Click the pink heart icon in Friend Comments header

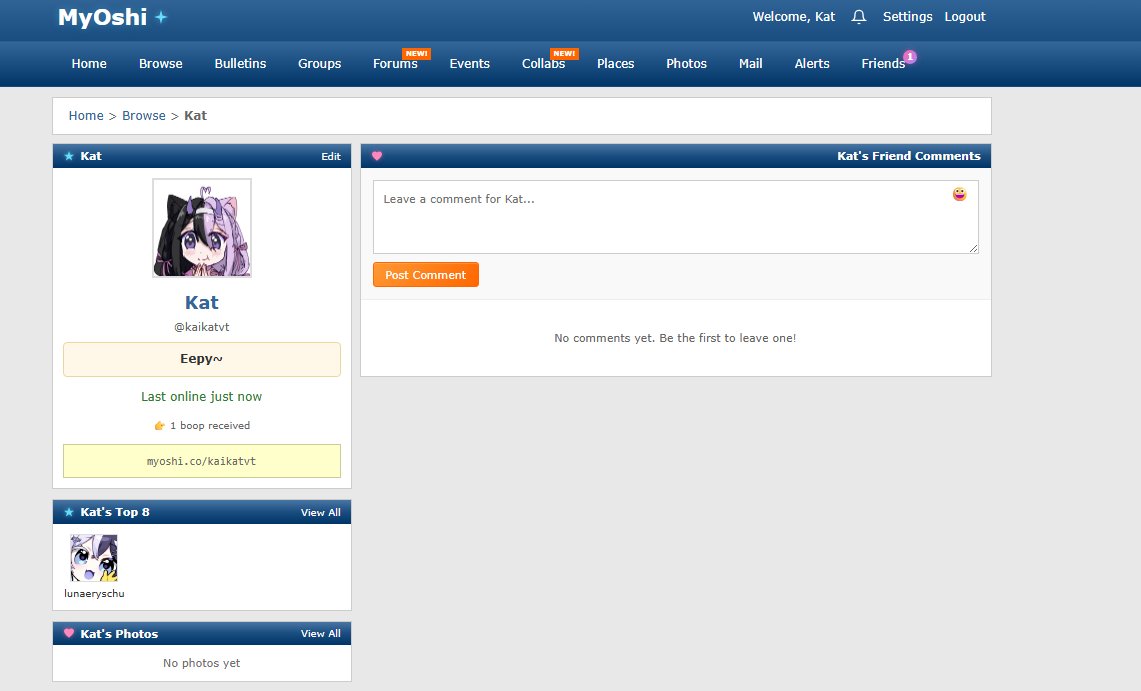point(377,156)
